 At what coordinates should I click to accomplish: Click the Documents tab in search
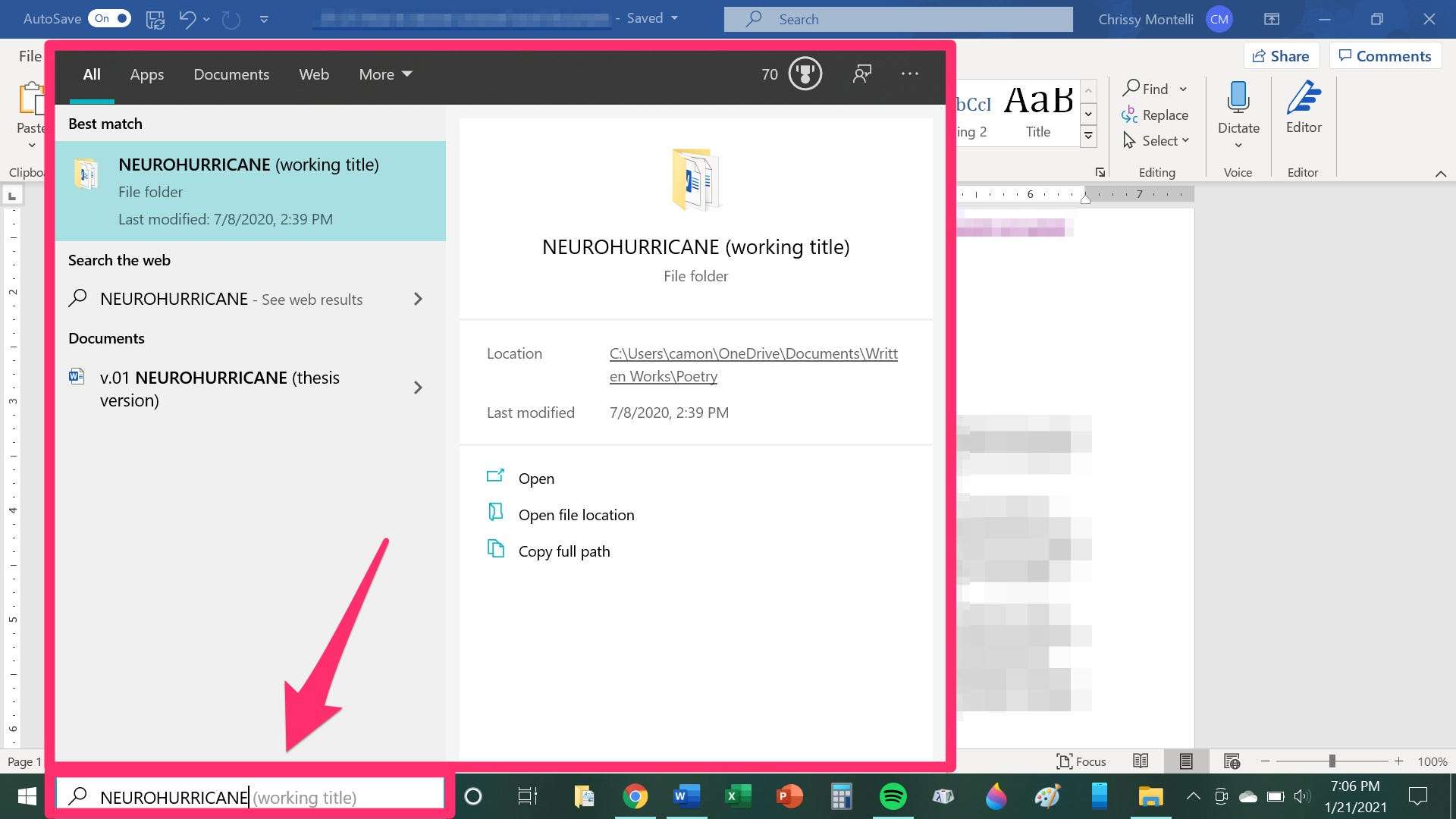[x=231, y=73]
